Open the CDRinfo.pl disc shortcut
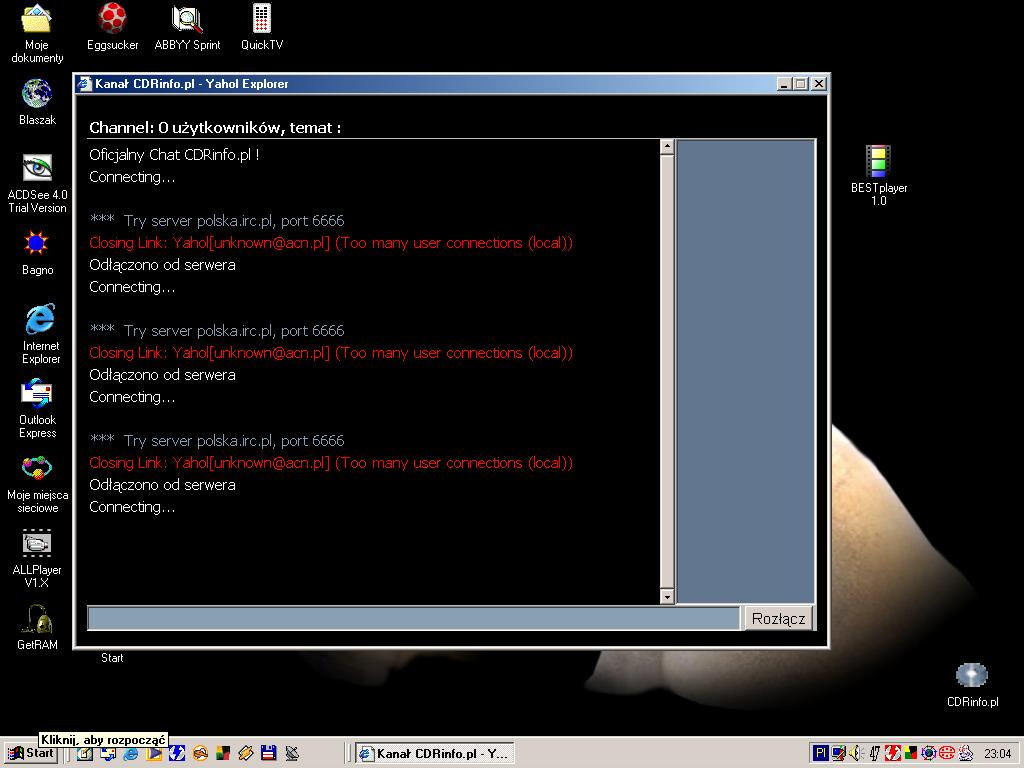Viewport: 1024px width, 768px height. 972,684
